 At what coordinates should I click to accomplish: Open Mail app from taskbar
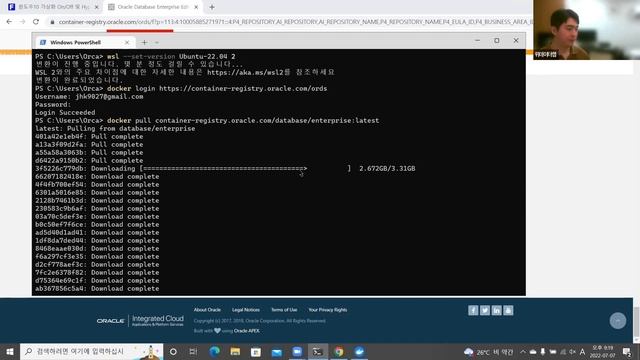277,351
